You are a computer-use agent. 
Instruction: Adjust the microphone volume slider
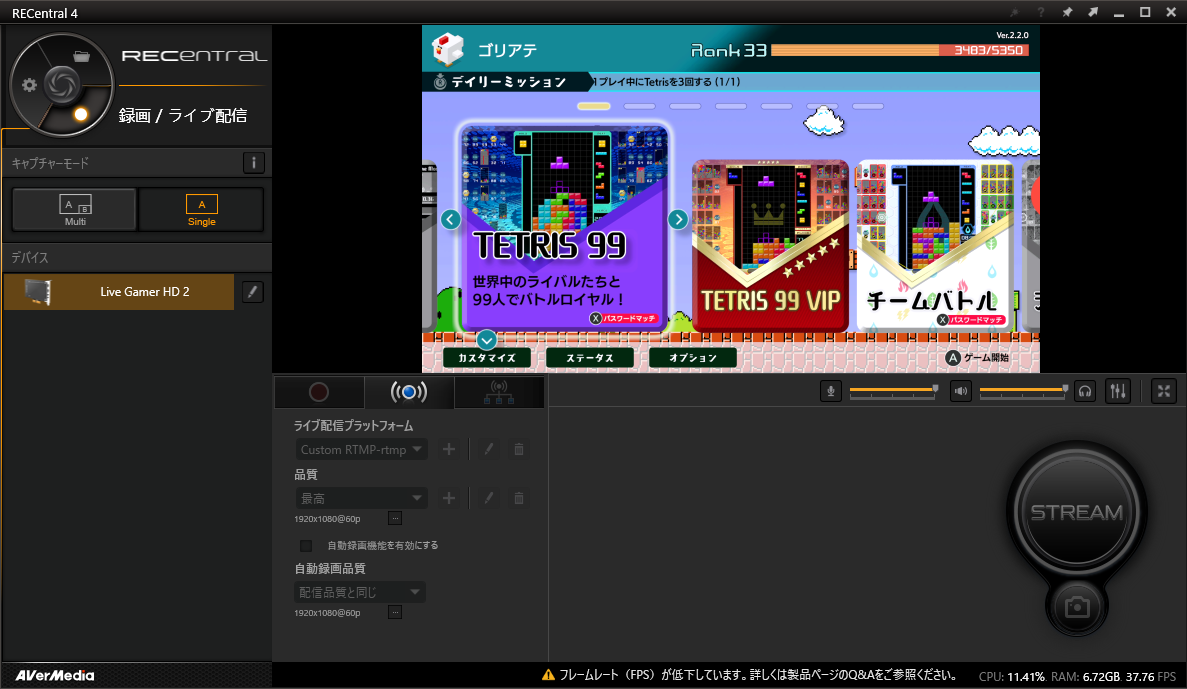[x=894, y=390]
